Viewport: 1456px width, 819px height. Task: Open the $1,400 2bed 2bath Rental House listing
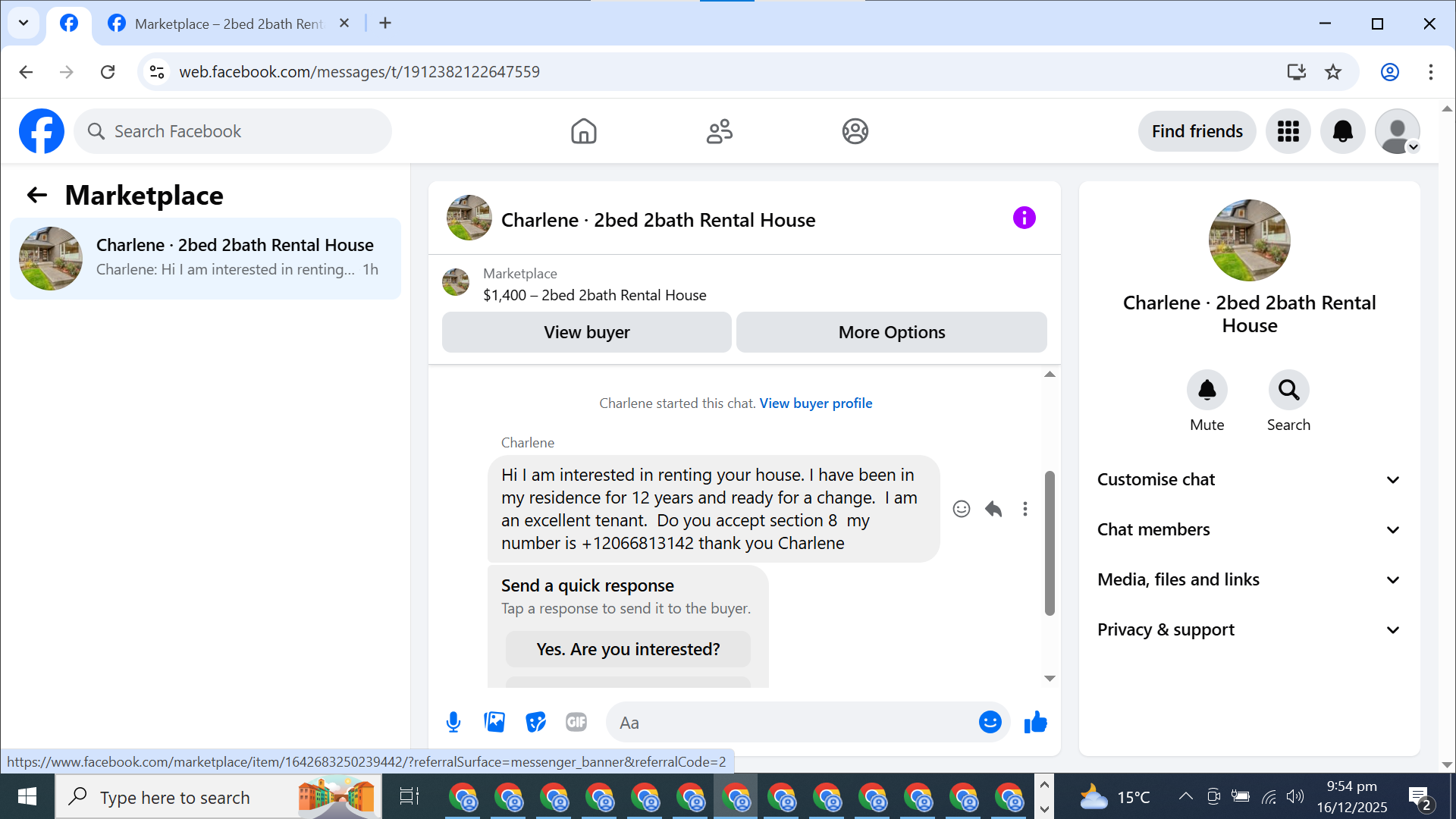point(595,295)
